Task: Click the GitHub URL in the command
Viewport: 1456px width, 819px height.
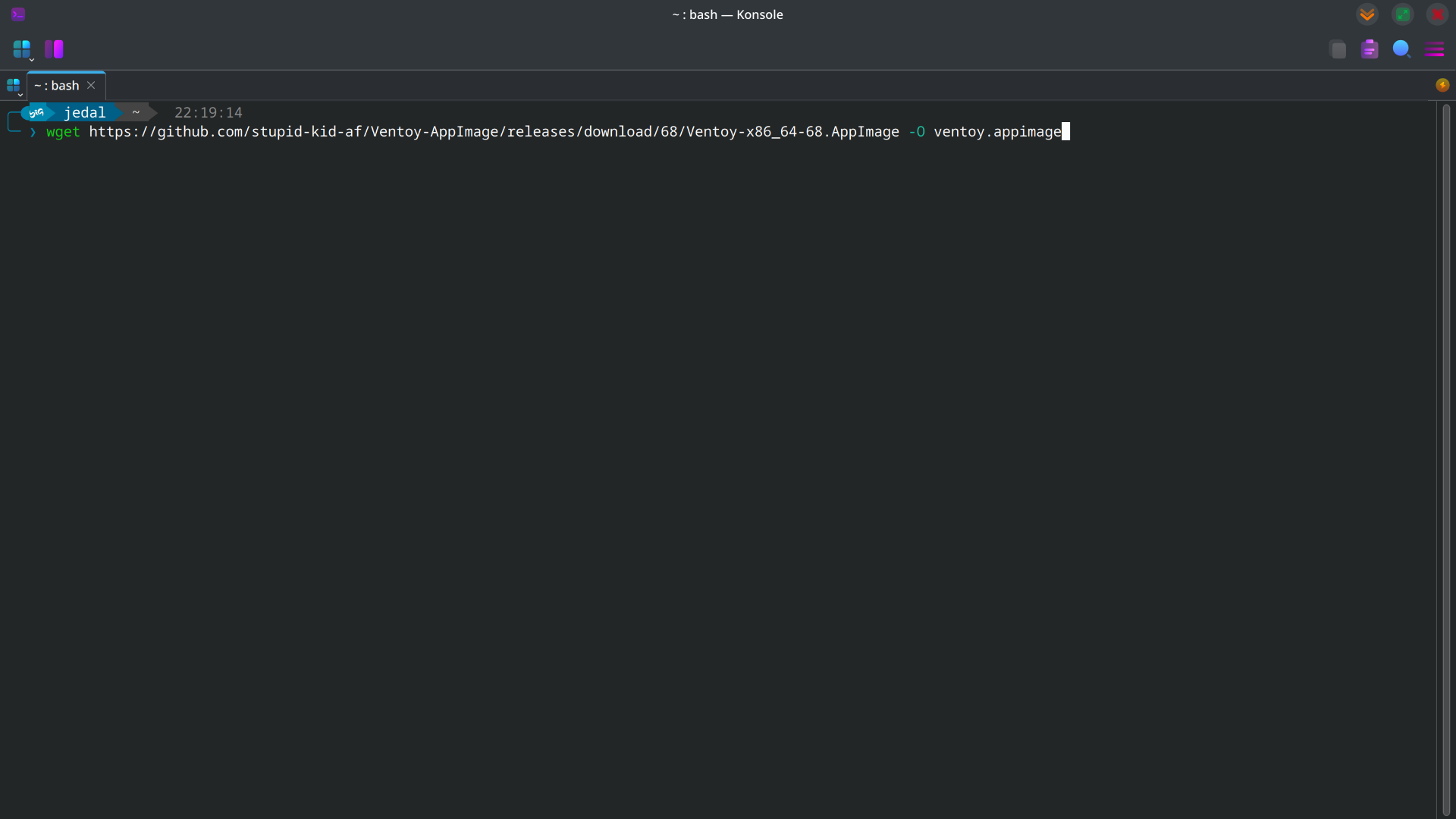Action: 494,132
